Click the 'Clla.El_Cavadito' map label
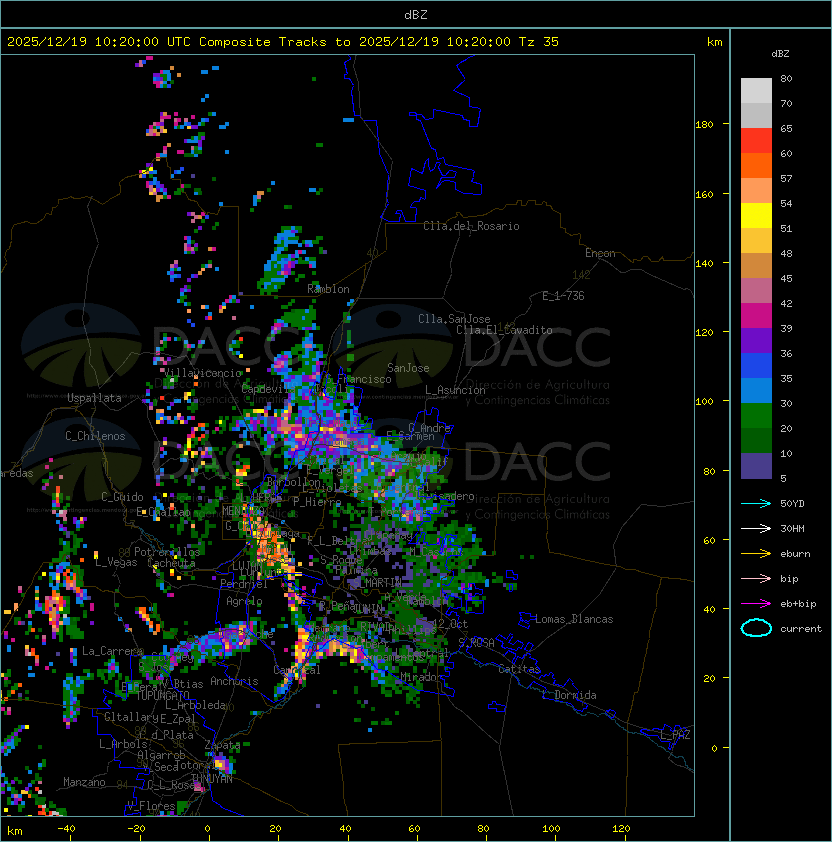 click(x=504, y=330)
